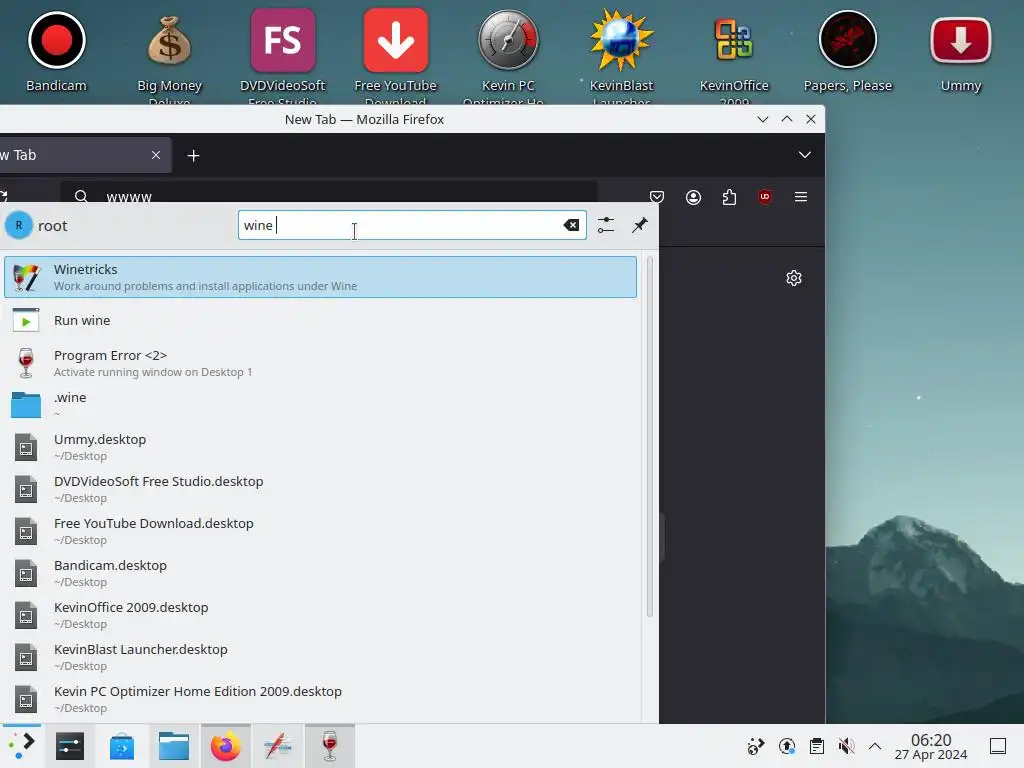Viewport: 1024px width, 768px height.
Task: Click the root user avatar
Action: (19, 225)
